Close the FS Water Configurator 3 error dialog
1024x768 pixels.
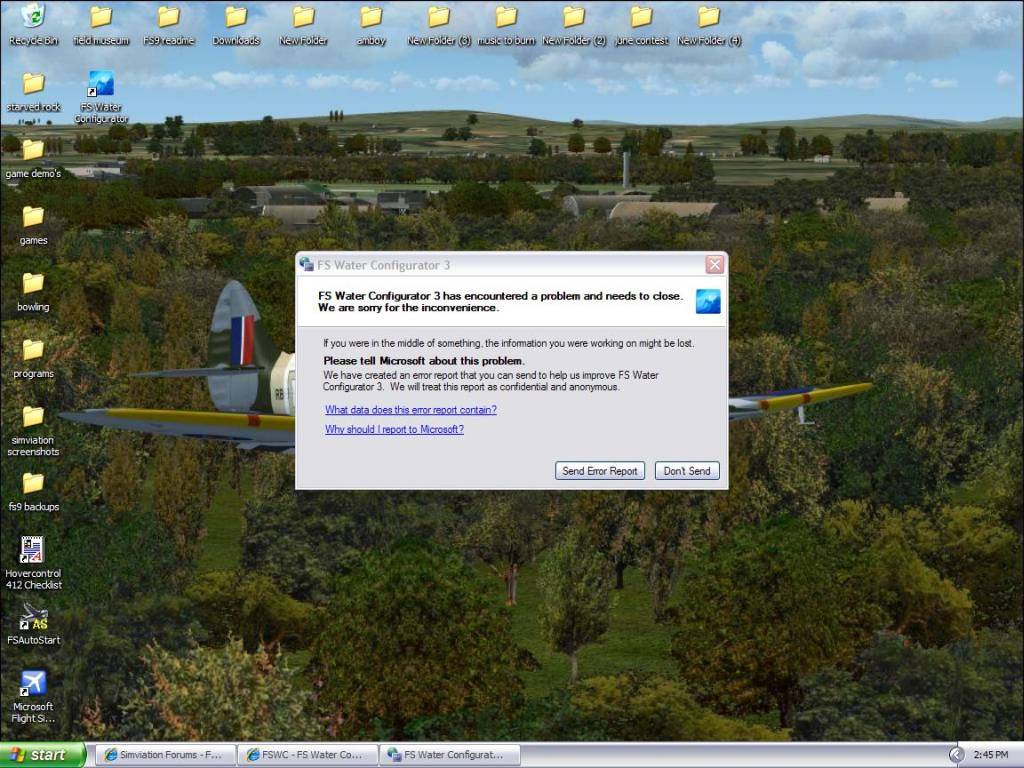pyautogui.click(x=714, y=264)
